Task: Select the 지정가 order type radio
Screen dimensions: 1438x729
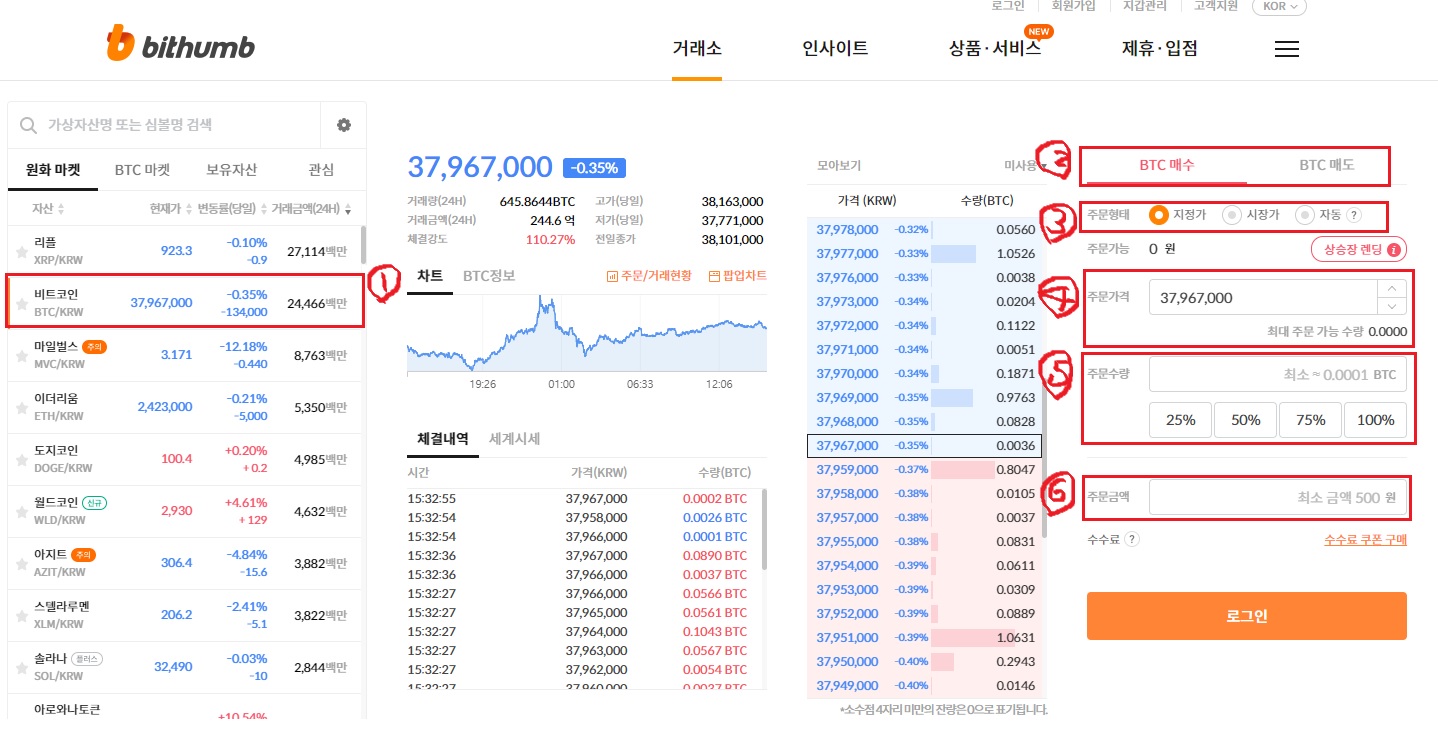Action: click(1159, 215)
